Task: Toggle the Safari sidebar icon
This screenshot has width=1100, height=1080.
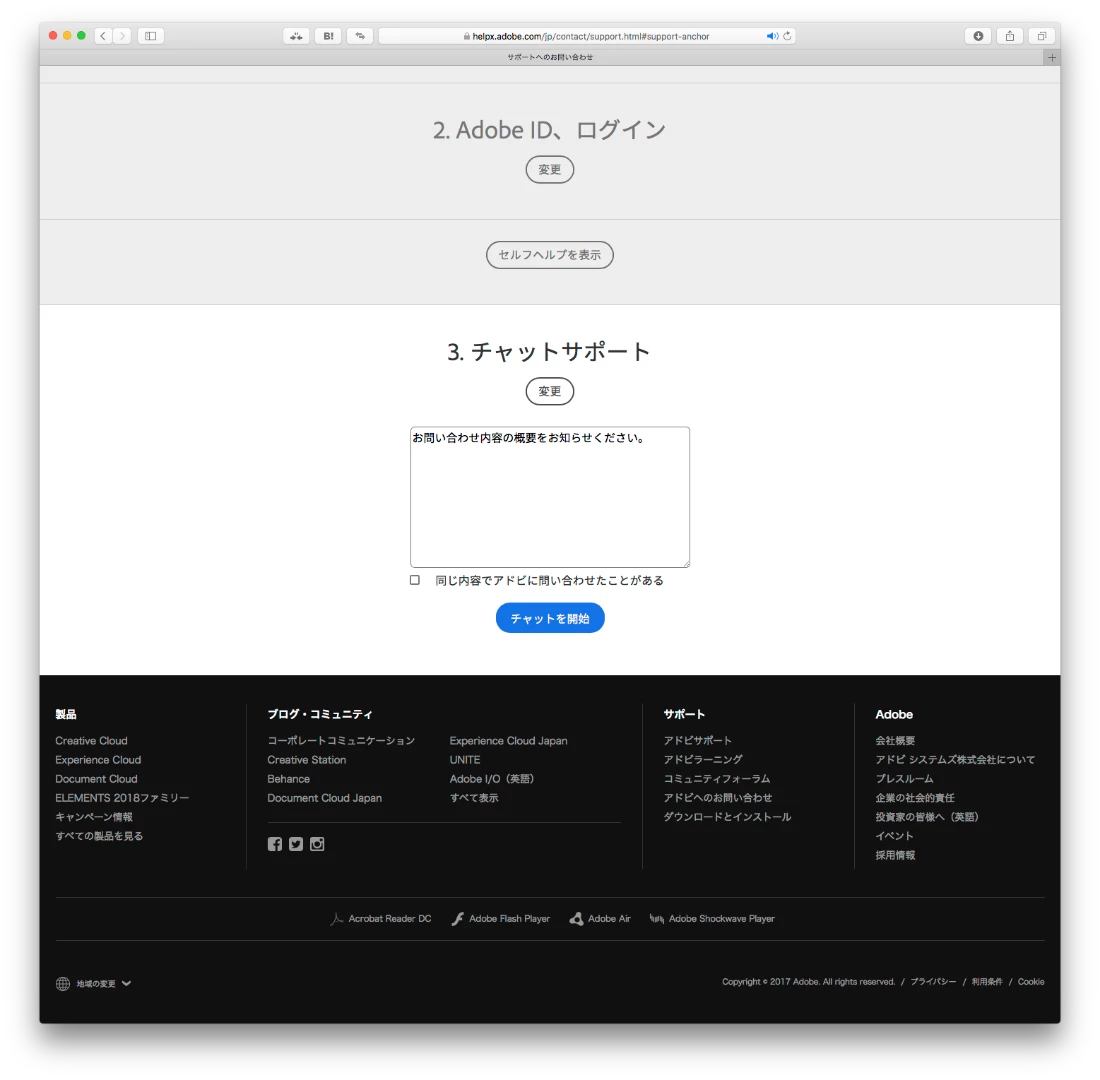Action: tap(151, 36)
